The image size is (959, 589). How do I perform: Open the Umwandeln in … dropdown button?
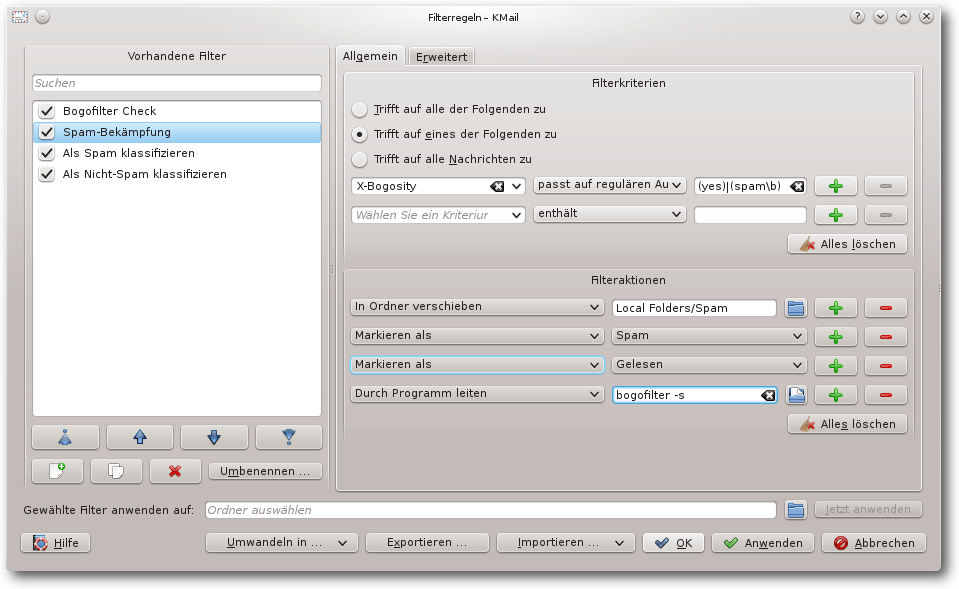pos(282,543)
